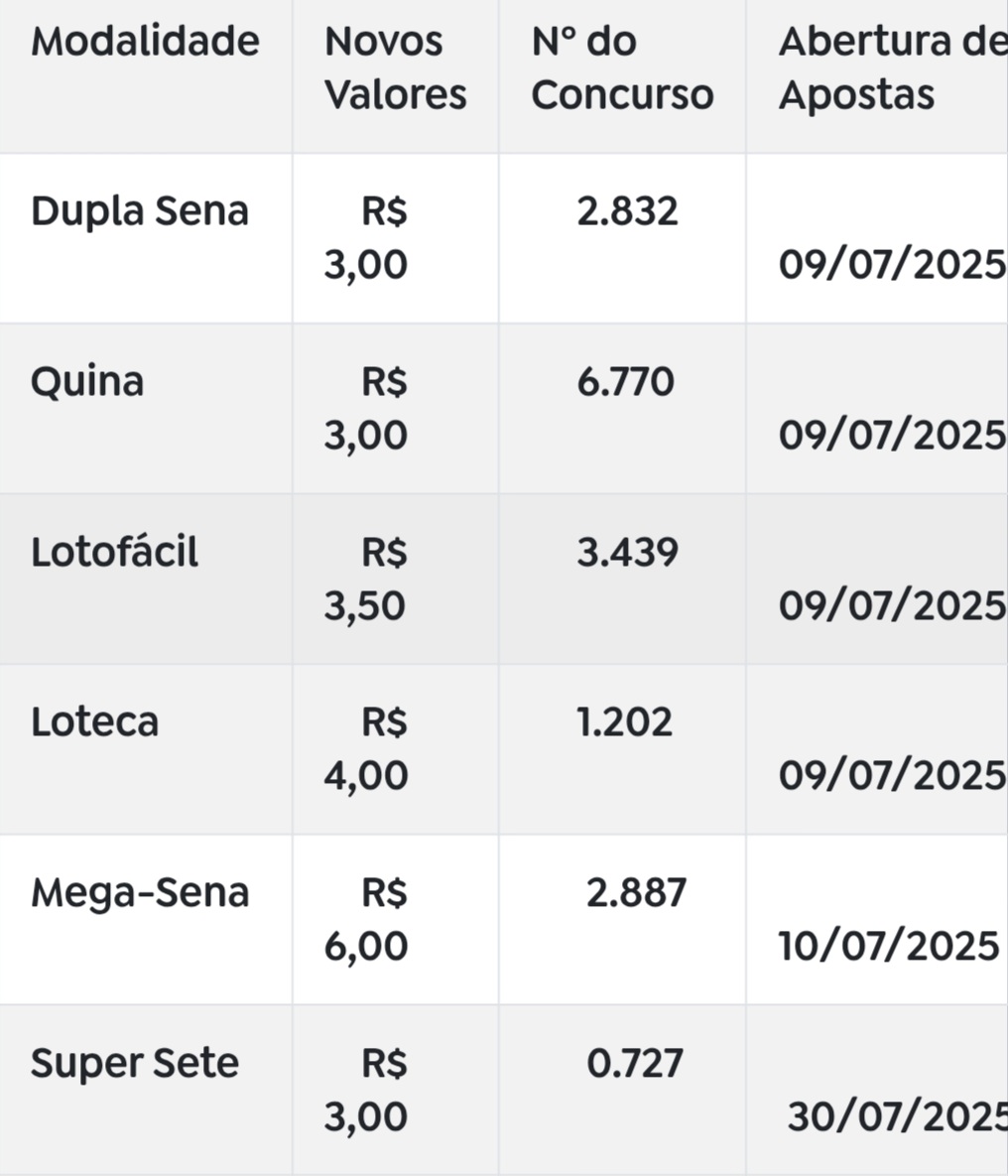The height and width of the screenshot is (1176, 1008).
Task: Click the Nº do Concurso column header
Action: pos(622,67)
